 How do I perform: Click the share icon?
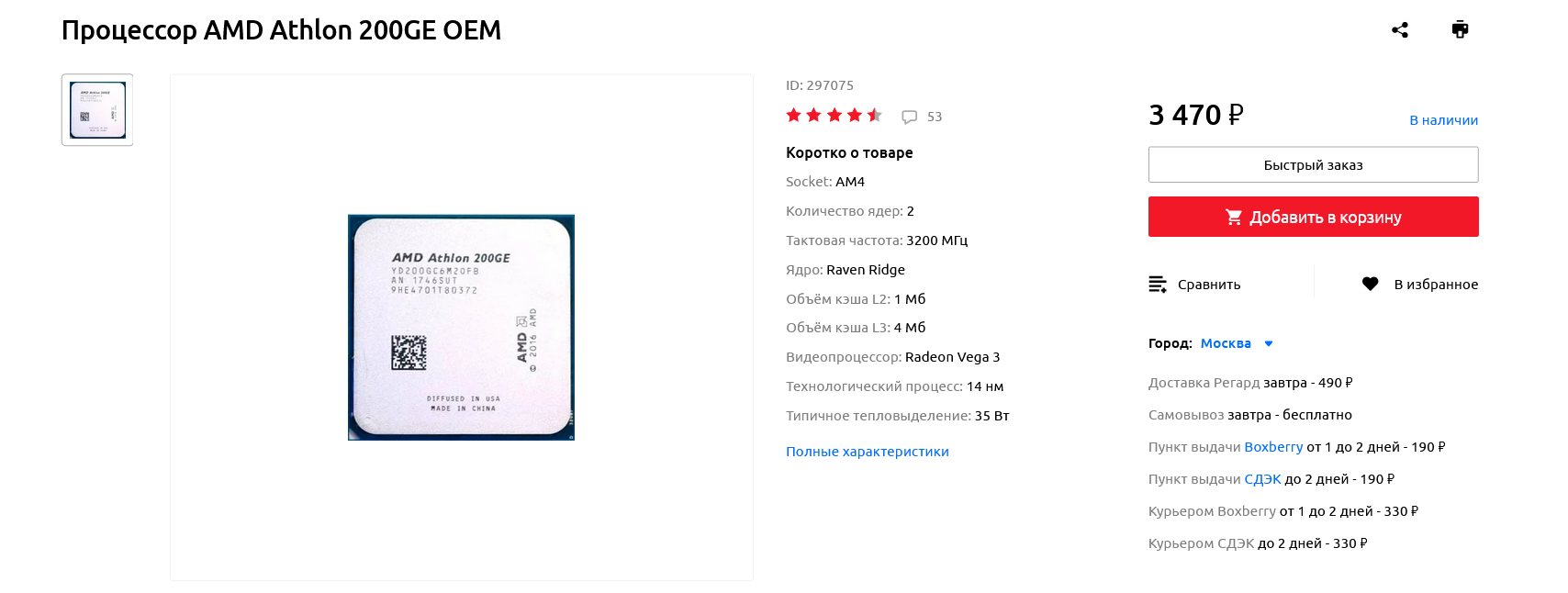pos(1399,30)
